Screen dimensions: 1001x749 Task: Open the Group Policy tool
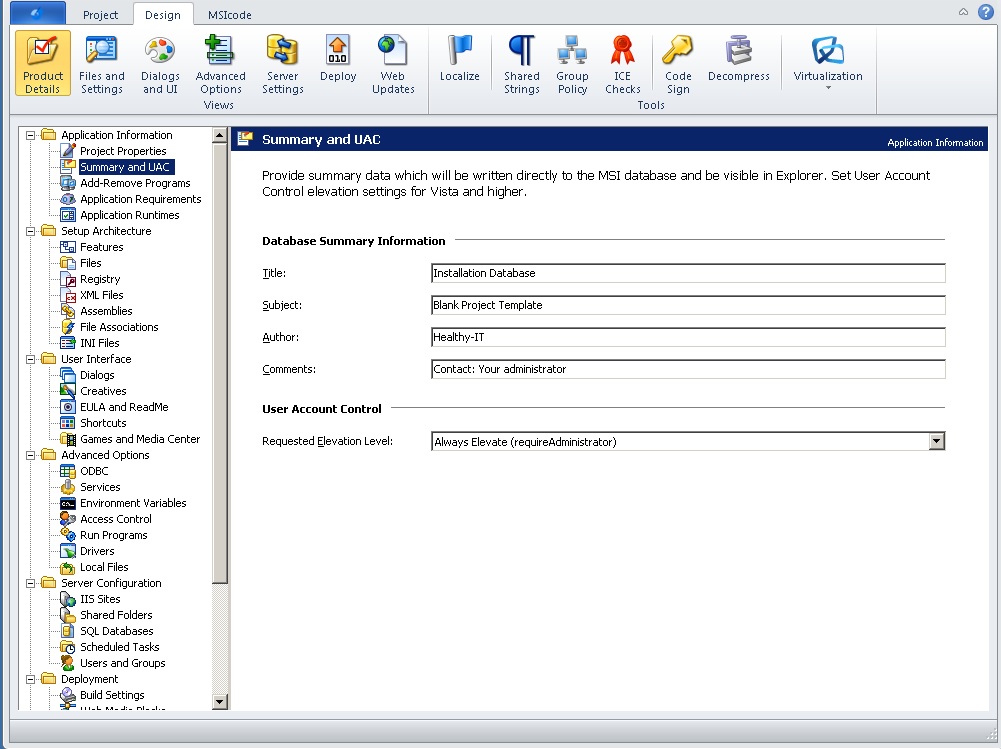coord(572,63)
